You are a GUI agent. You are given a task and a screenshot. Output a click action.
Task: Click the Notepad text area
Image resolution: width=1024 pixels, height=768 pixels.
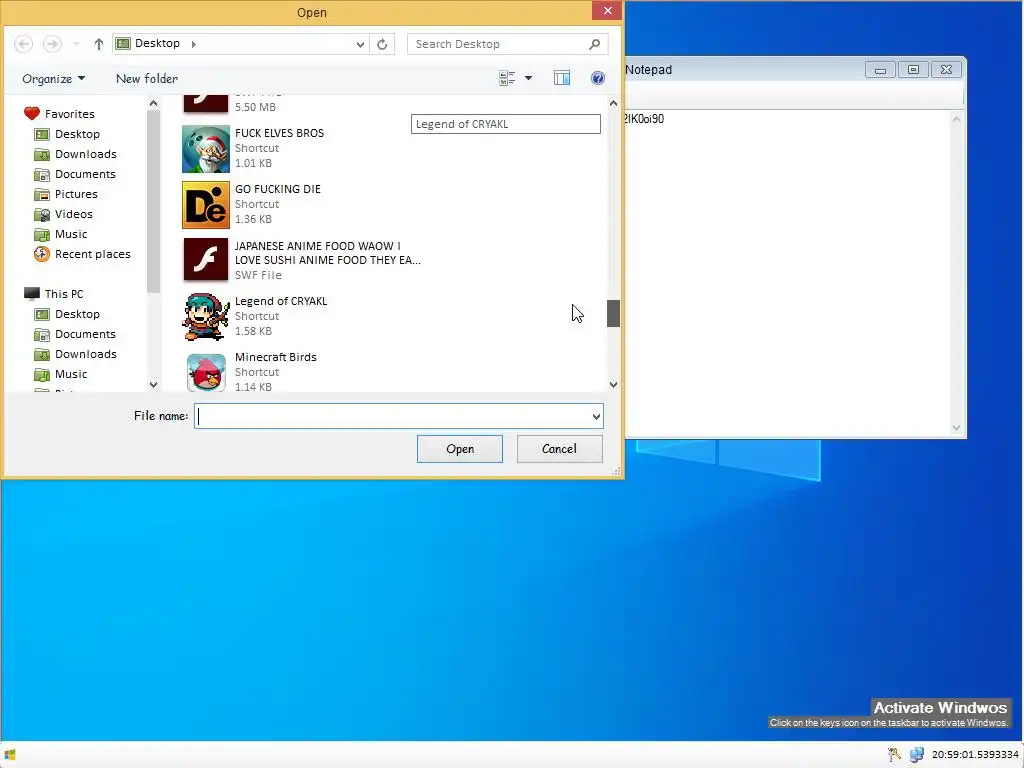pyautogui.click(x=787, y=273)
